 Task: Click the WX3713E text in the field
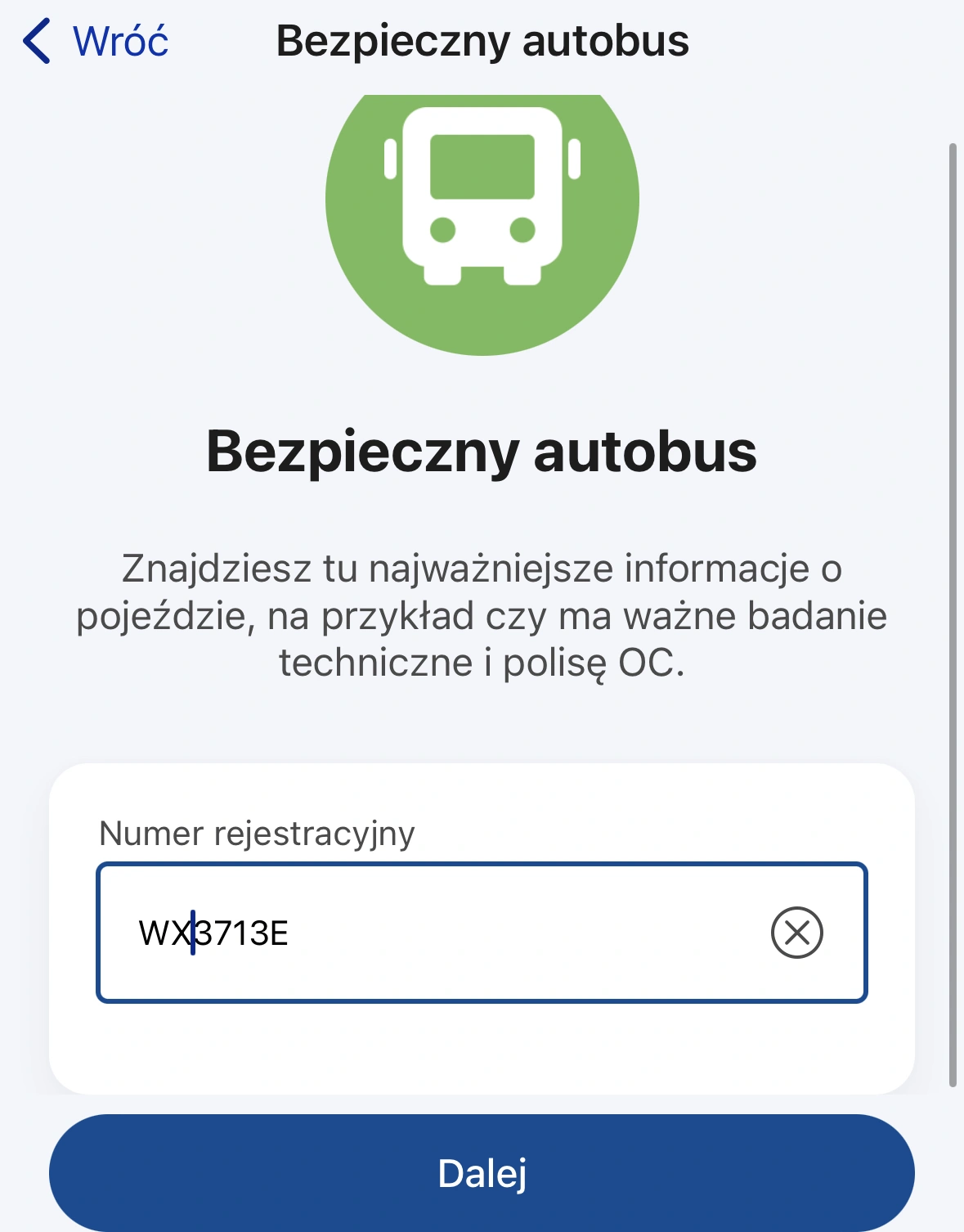(x=213, y=933)
